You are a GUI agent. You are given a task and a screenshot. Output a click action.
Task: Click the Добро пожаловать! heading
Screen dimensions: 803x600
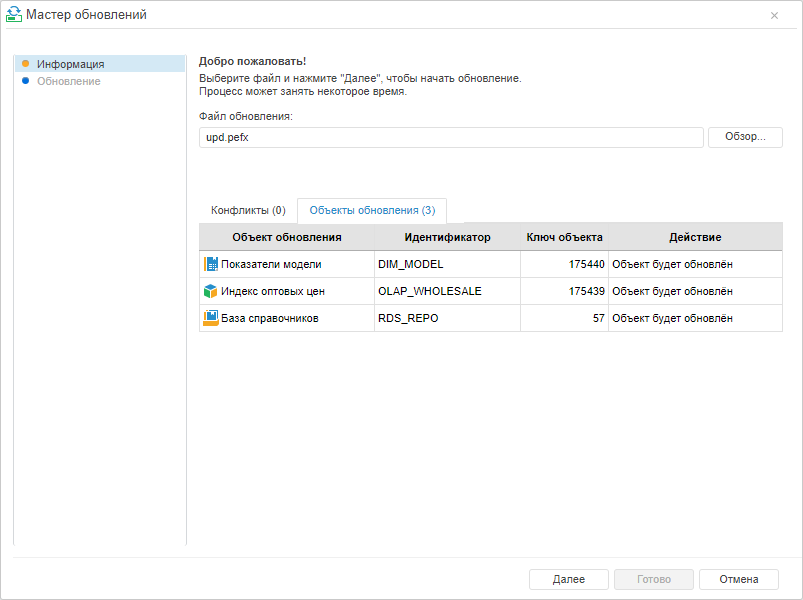[252, 61]
